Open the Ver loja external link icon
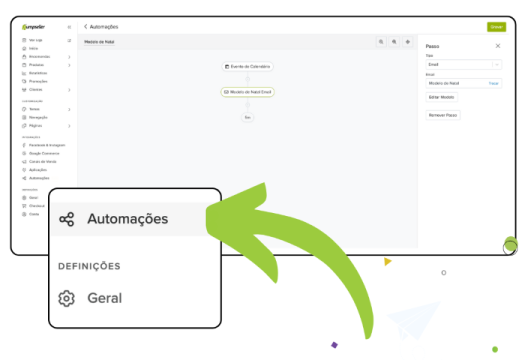The width and height of the screenshot is (525, 360). coord(69,40)
